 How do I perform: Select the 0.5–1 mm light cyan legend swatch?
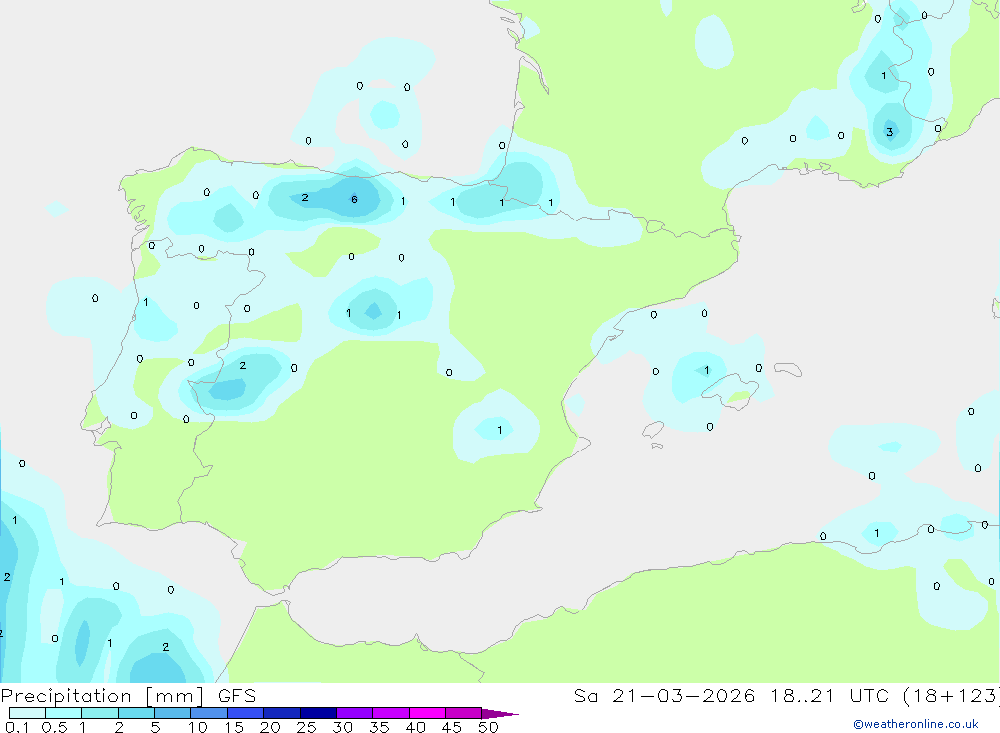coord(63,713)
